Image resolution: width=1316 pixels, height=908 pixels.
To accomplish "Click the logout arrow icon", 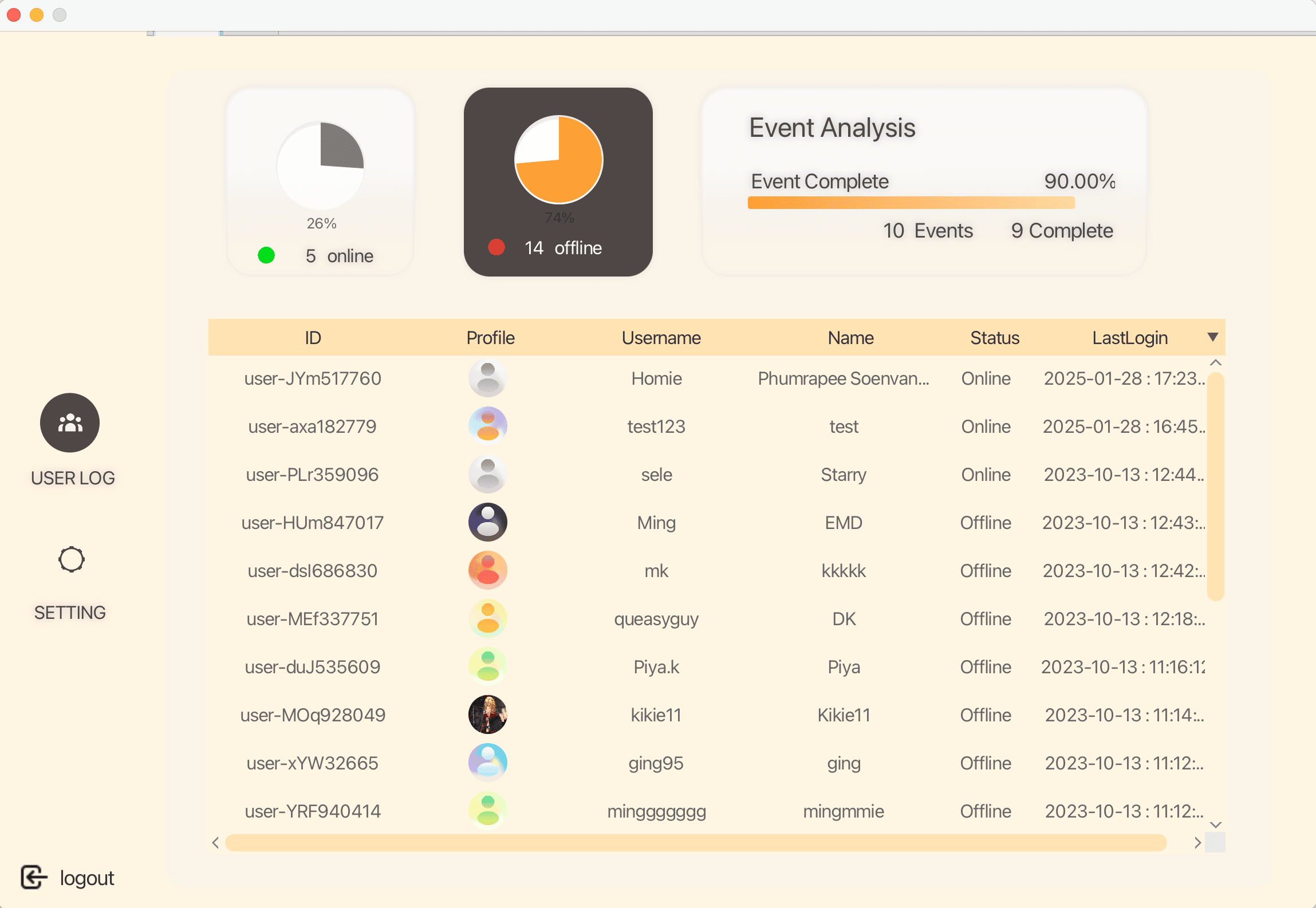I will coord(34,877).
